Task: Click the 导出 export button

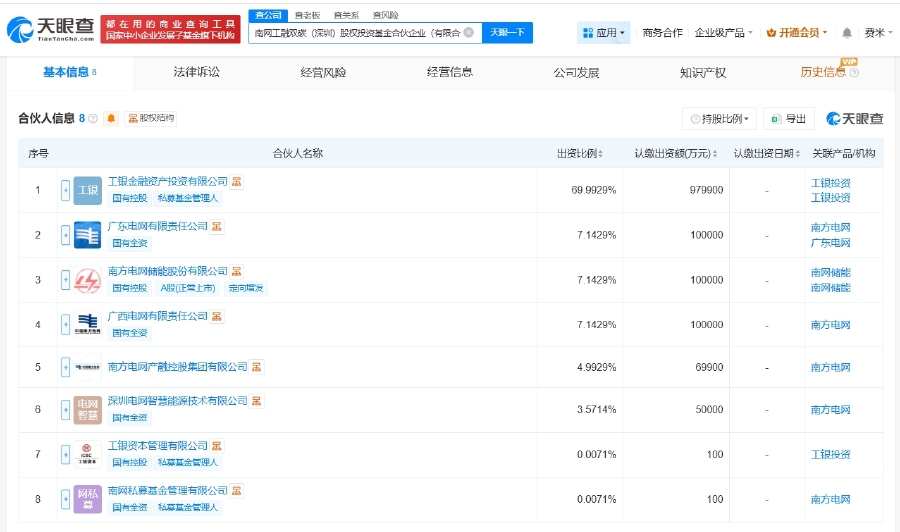Action: [788, 119]
